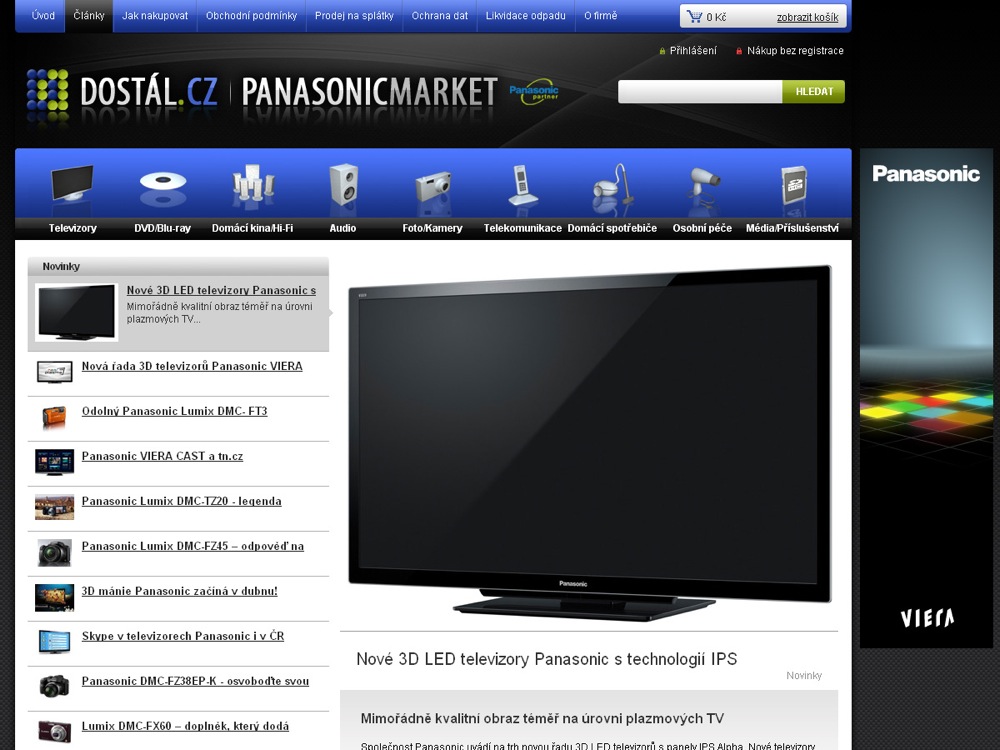Open the Jak nakupovat menu item
This screenshot has height=750, width=1000.
point(155,16)
